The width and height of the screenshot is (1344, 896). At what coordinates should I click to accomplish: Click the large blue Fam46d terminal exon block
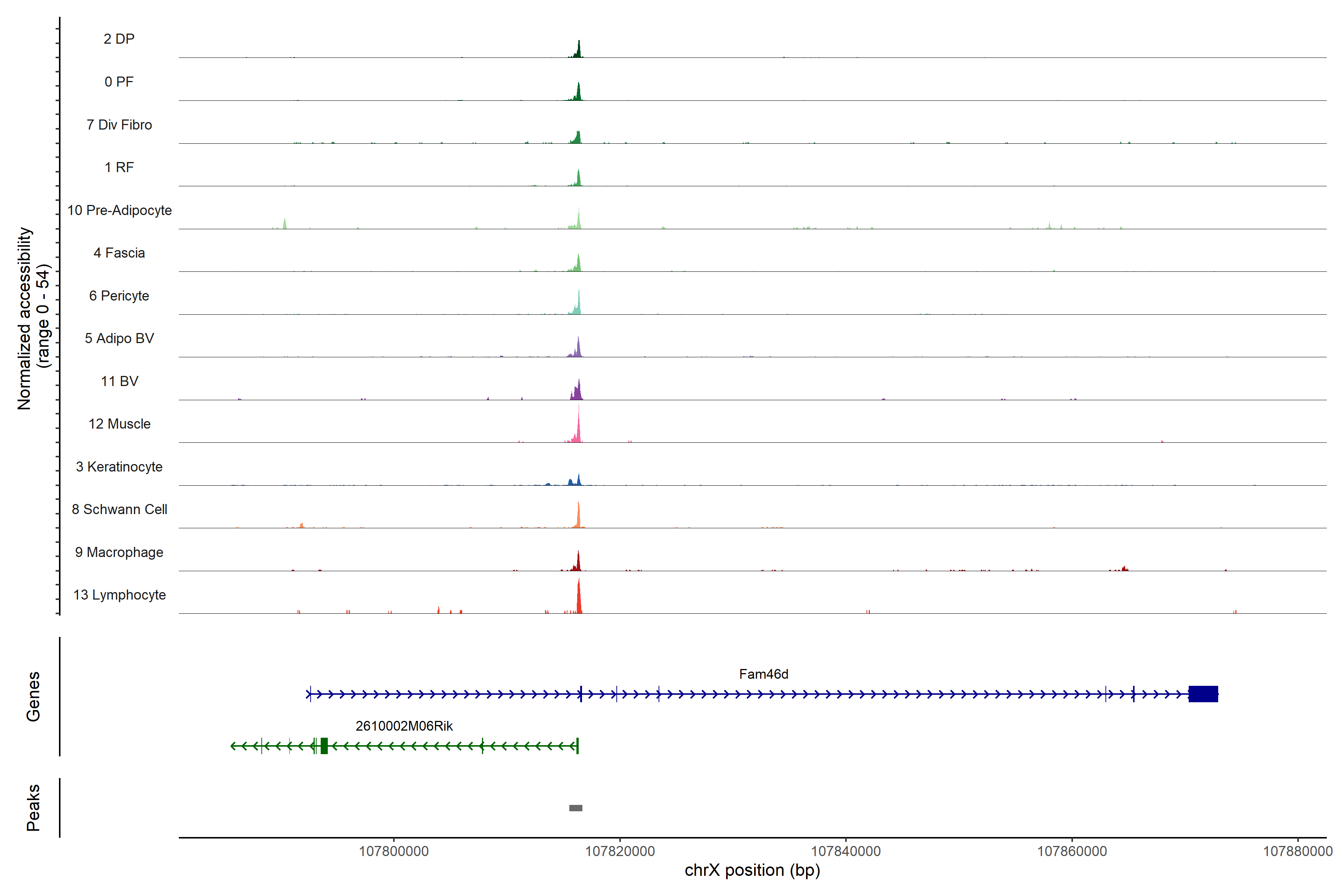[1203, 694]
